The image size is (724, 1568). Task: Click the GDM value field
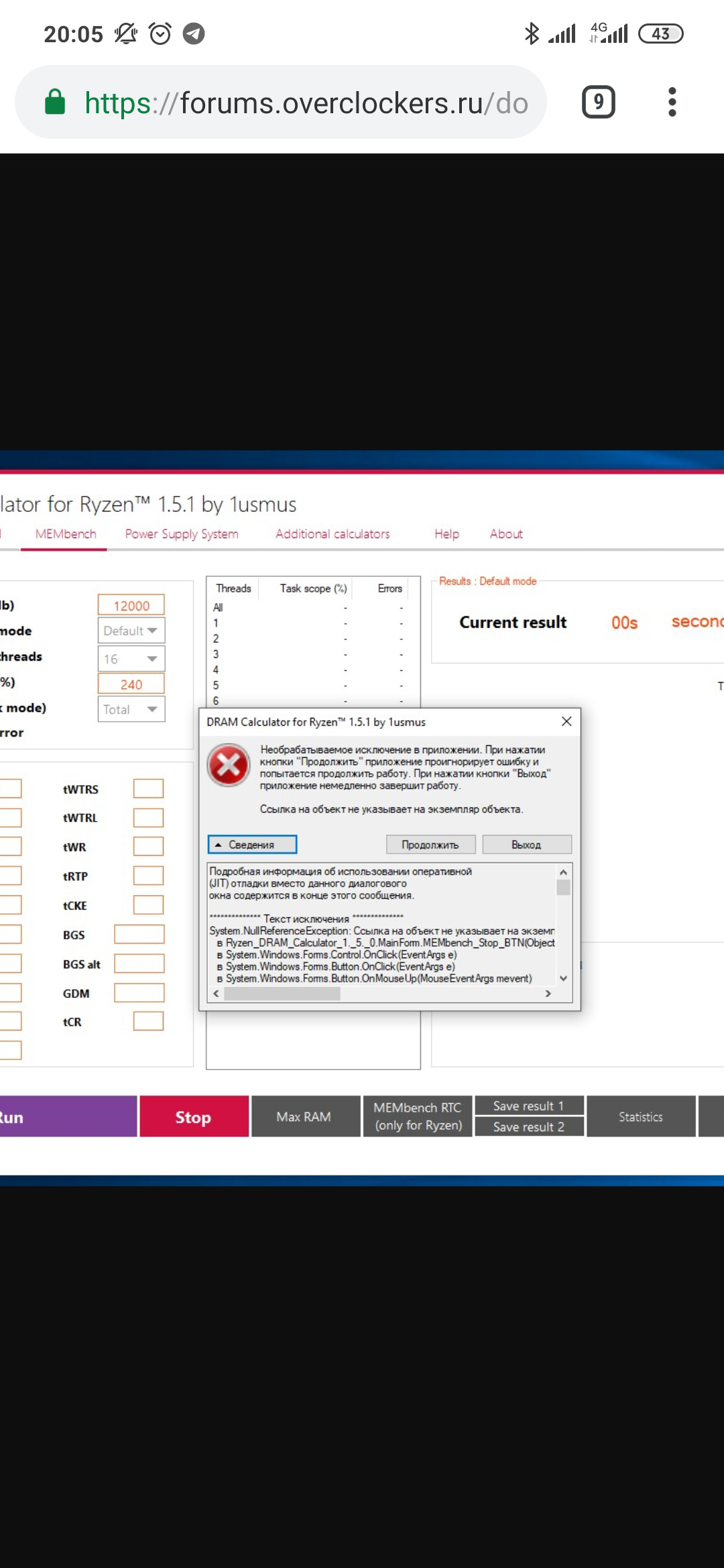[139, 992]
